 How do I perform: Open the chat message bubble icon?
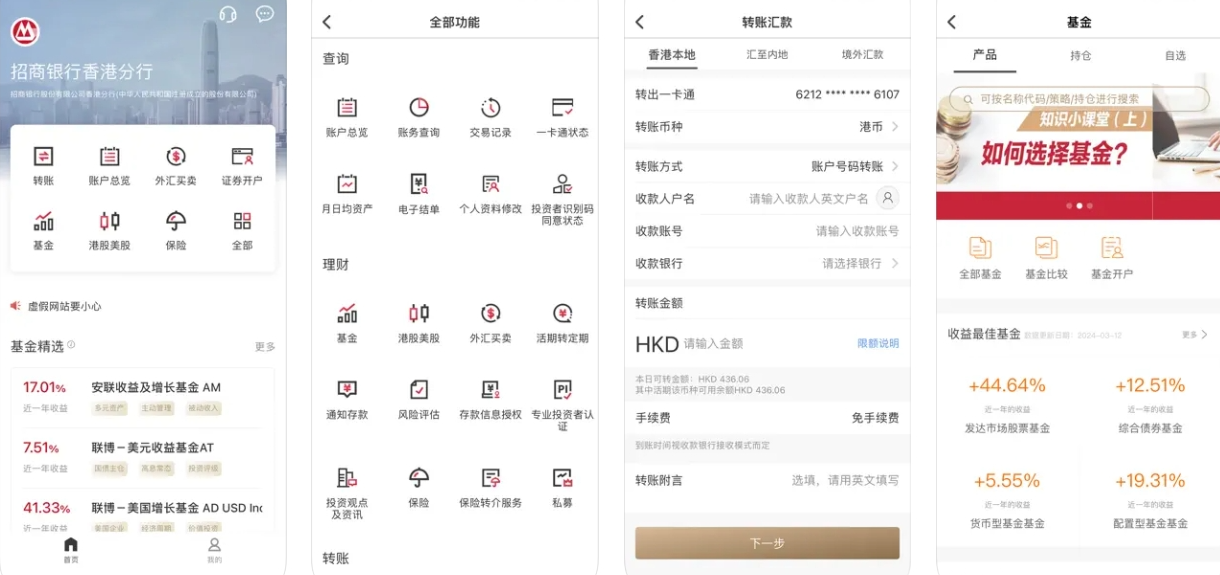[x=264, y=14]
